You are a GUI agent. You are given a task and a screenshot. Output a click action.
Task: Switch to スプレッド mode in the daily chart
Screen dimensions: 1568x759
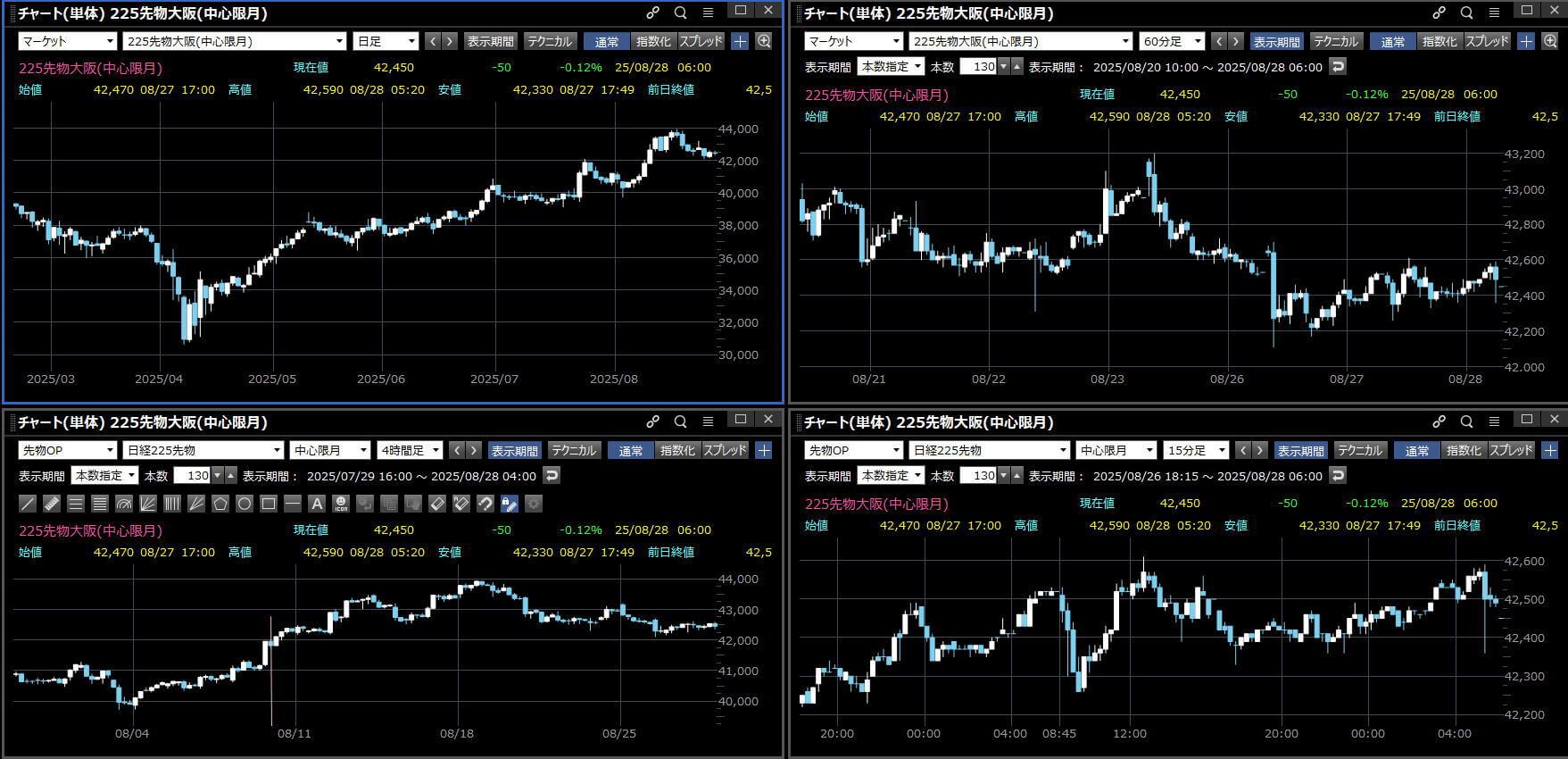click(x=701, y=41)
